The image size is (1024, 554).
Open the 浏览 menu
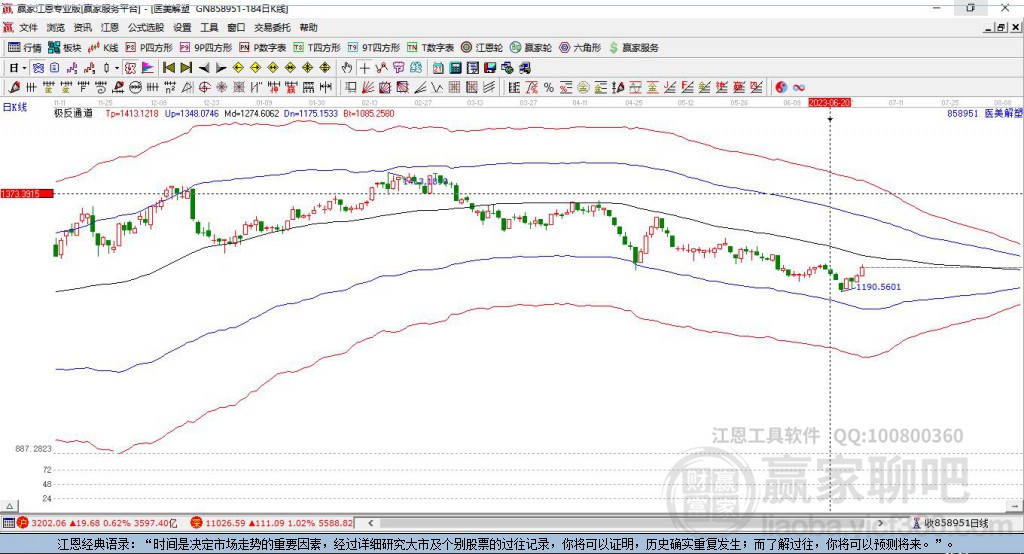click(56, 27)
